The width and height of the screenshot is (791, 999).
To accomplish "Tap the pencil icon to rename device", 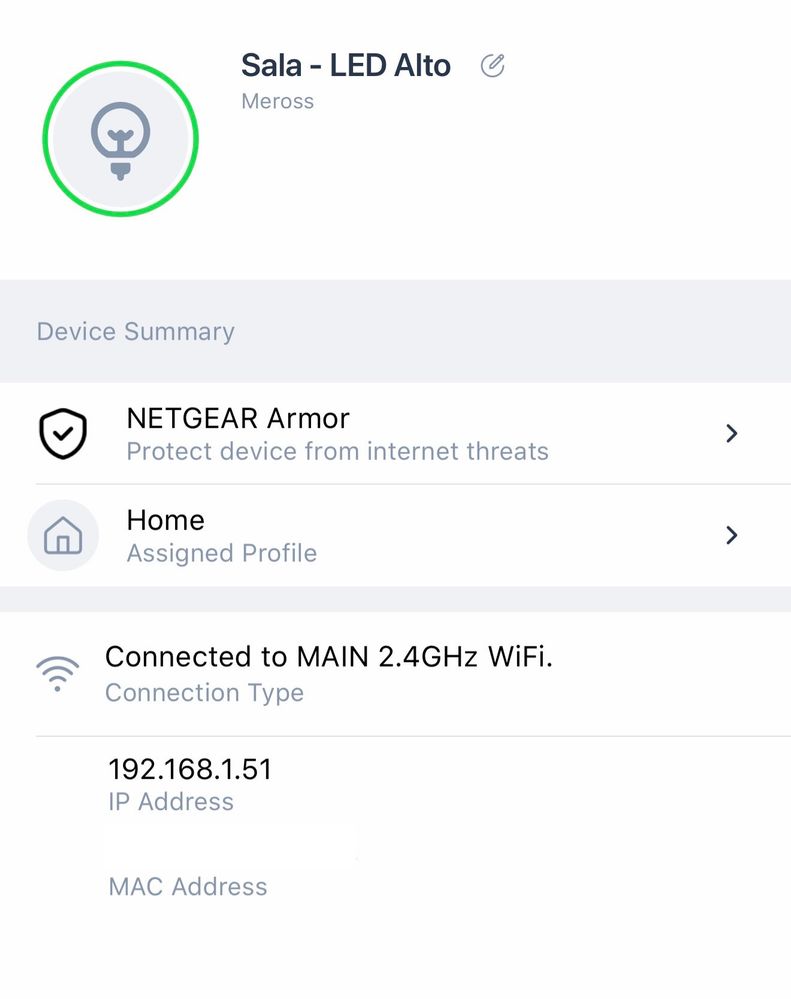I will click(x=492, y=66).
